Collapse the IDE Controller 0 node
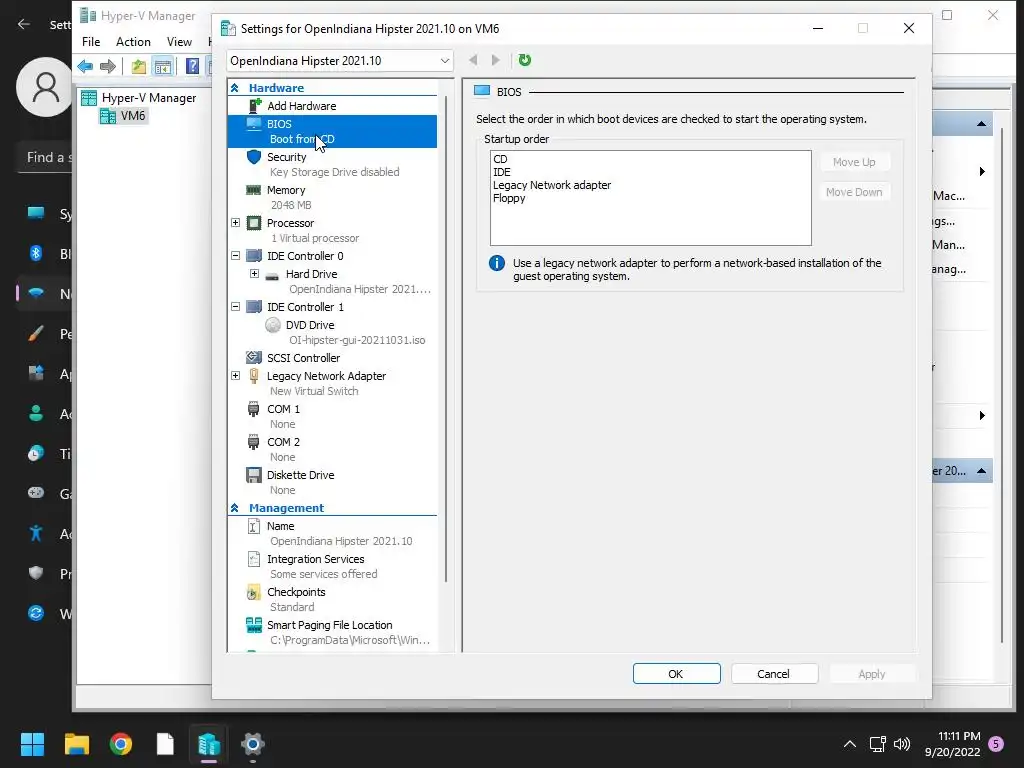Viewport: 1024px width, 768px height. point(236,256)
